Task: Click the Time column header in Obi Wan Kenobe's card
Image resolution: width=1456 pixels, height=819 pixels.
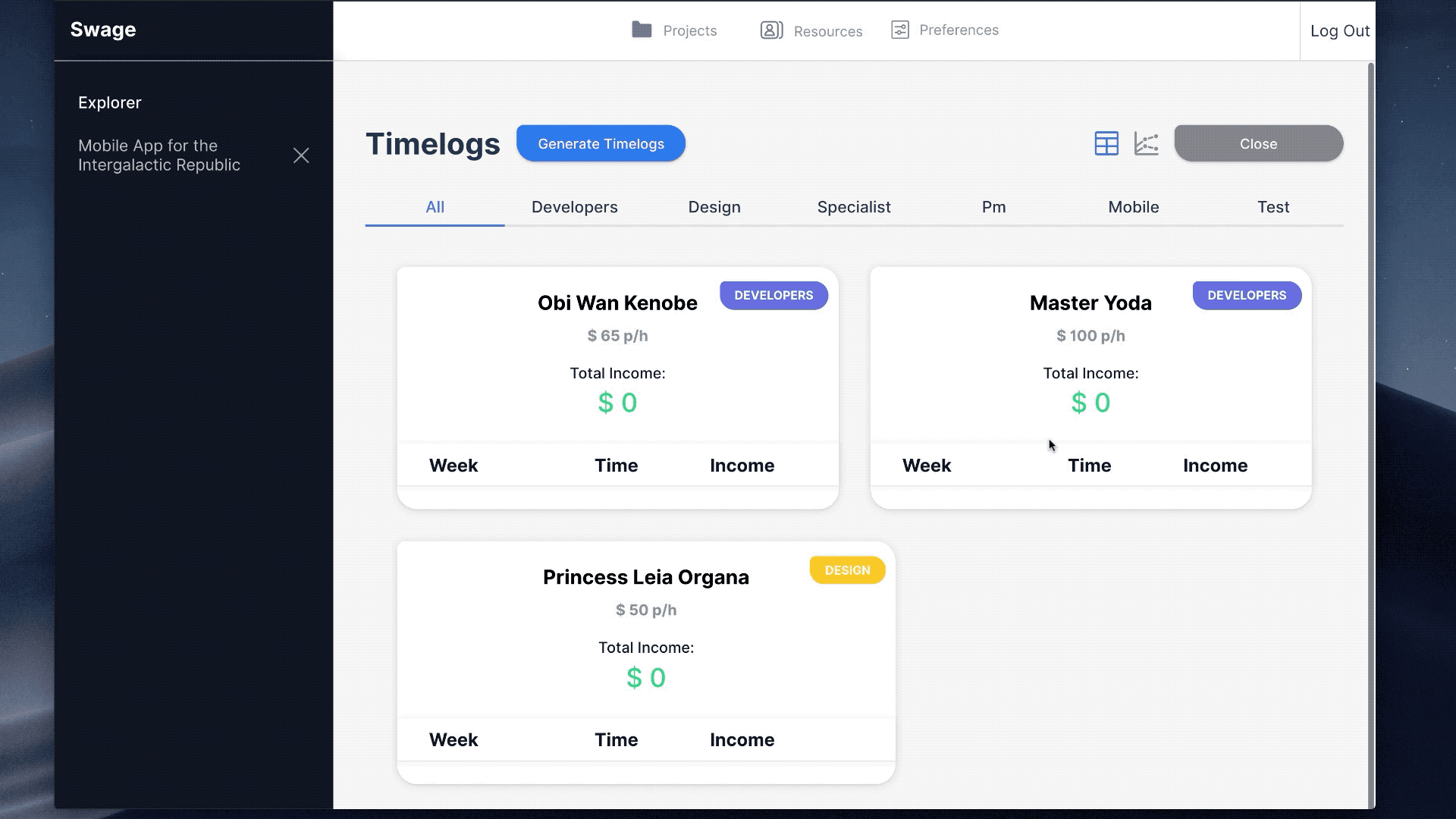Action: pyautogui.click(x=616, y=466)
